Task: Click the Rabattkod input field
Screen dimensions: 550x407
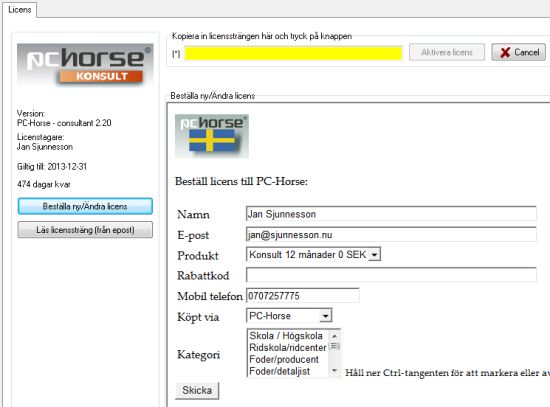Action: (x=391, y=275)
